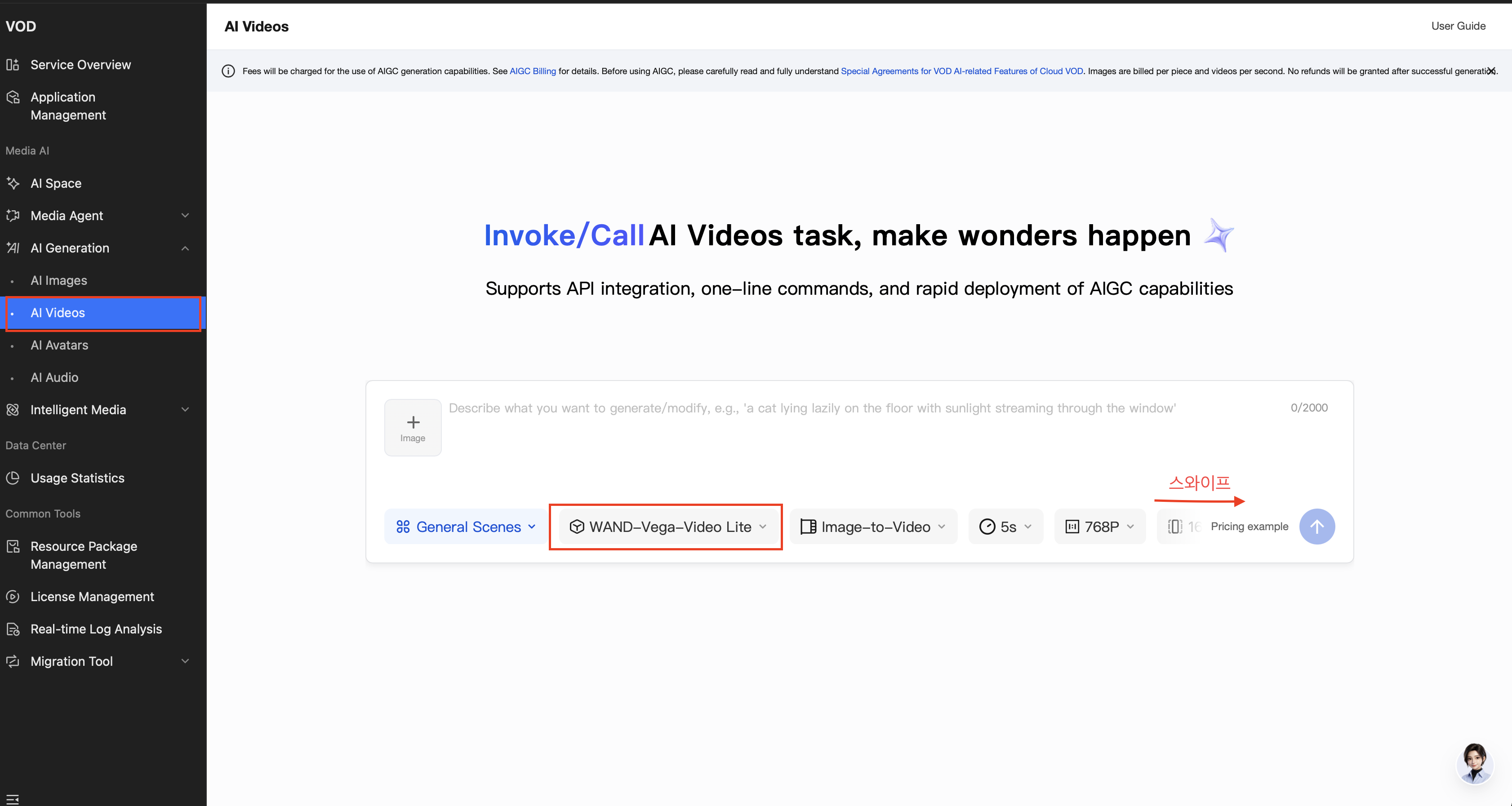Click the VOD title in the sidebar
The image size is (1512, 806).
[21, 27]
